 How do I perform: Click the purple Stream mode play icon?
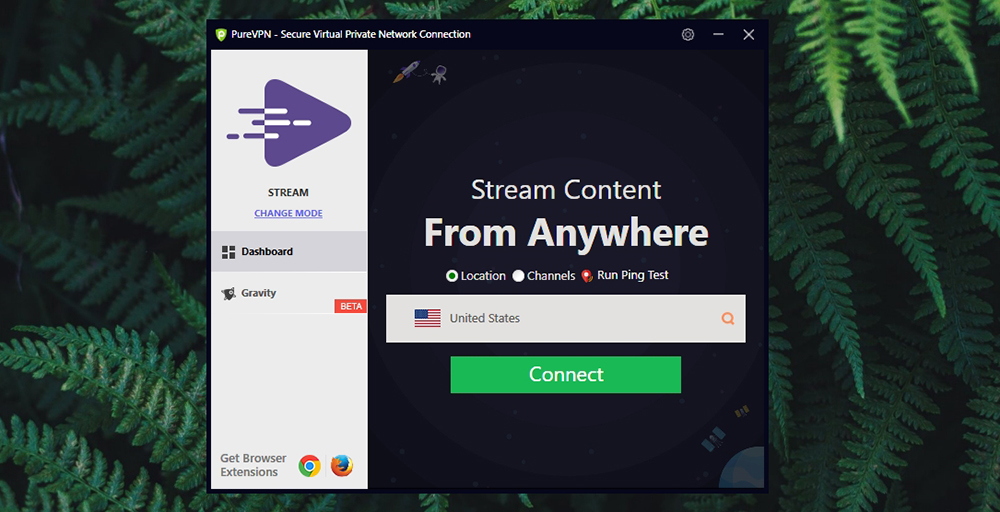click(x=289, y=122)
